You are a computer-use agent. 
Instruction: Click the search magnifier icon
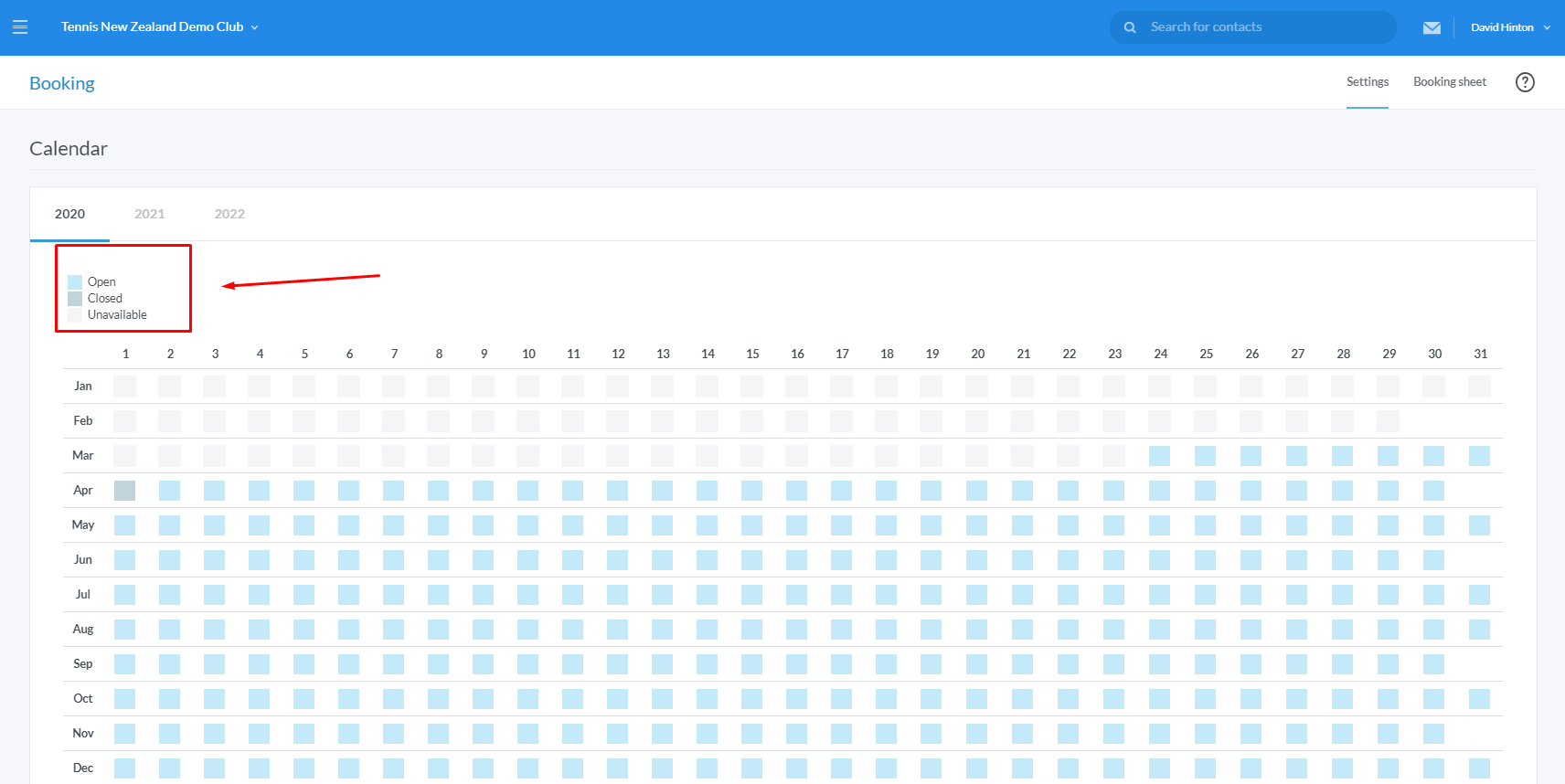tap(1130, 27)
